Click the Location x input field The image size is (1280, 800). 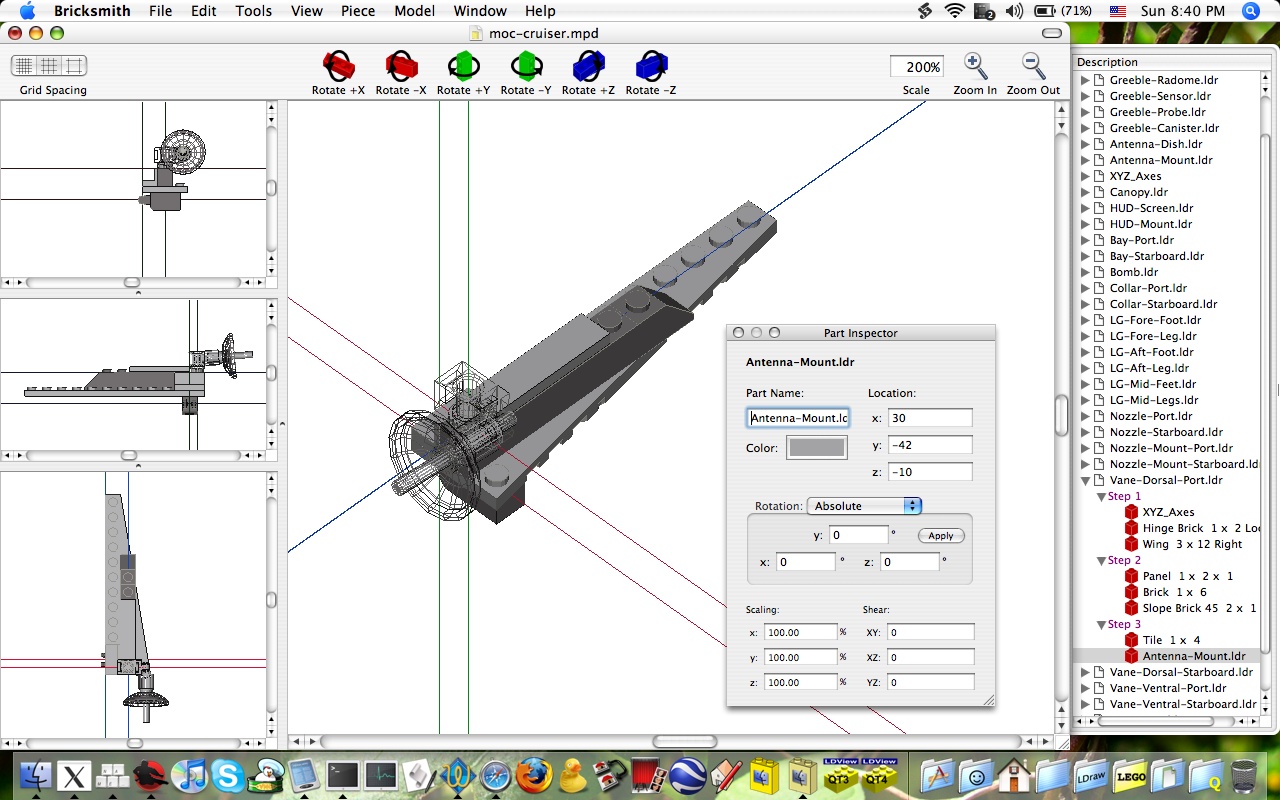click(x=929, y=418)
